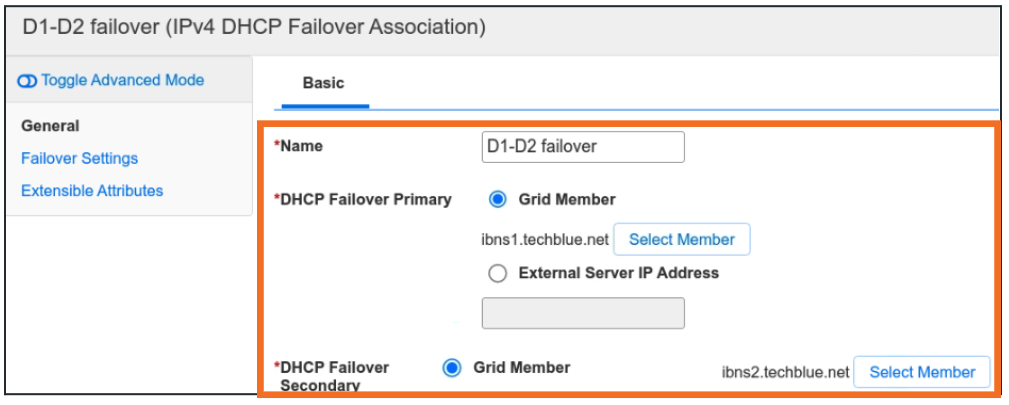The width and height of the screenshot is (1009, 405).
Task: Switch to the Basic tab
Action: point(323,83)
